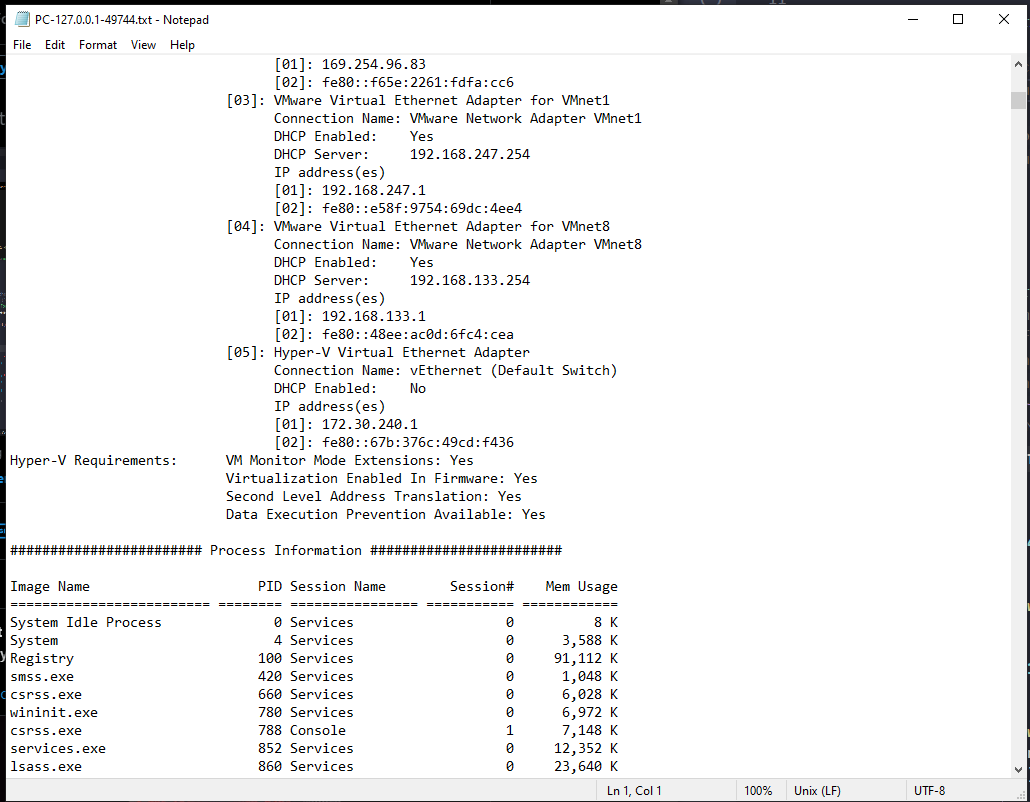
Task: Click the Ln 1, Col 1 status entry
Action: coord(634,790)
